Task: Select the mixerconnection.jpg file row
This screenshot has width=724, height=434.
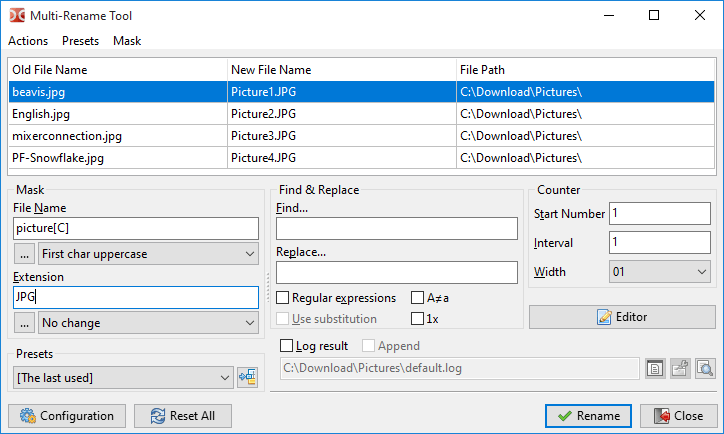Action: click(x=66, y=136)
